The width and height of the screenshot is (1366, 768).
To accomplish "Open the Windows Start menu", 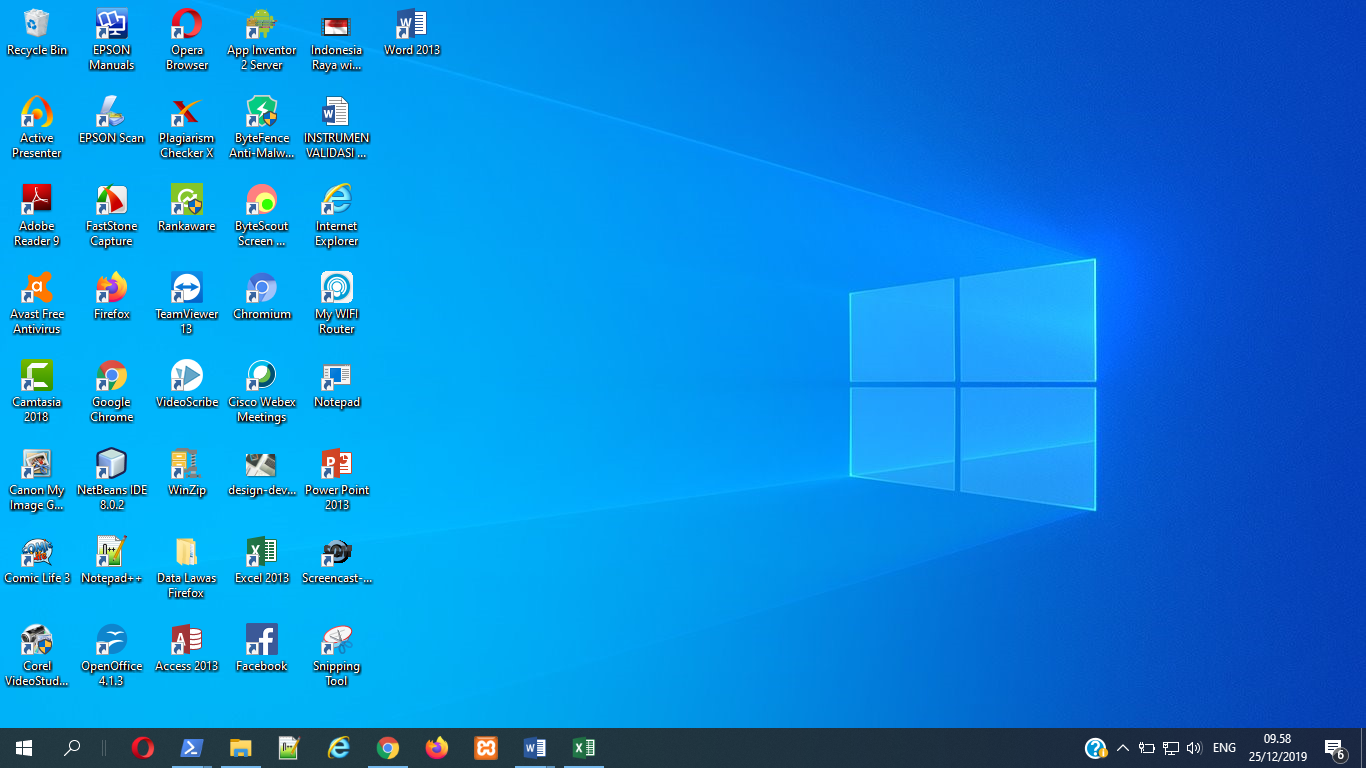I will tap(24, 748).
